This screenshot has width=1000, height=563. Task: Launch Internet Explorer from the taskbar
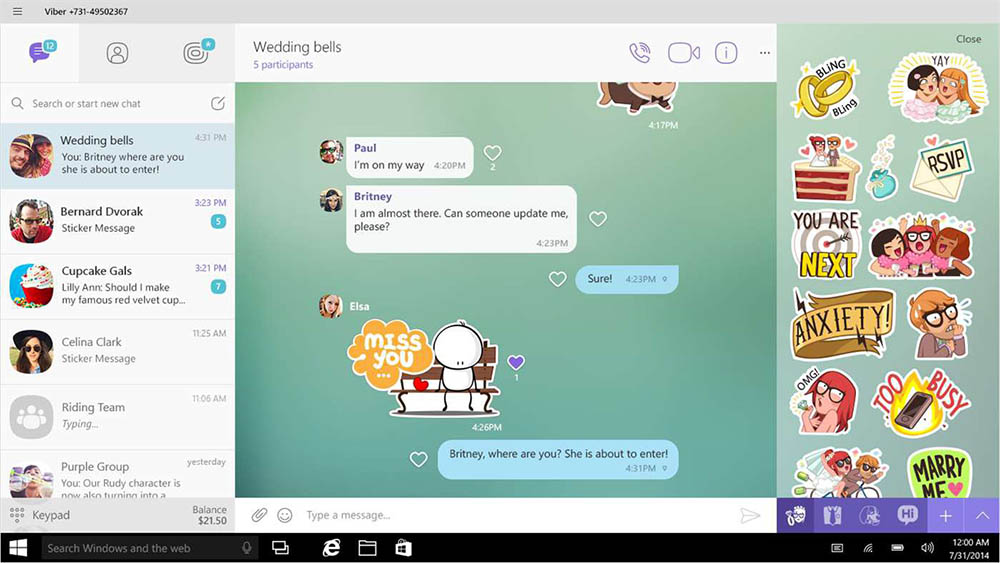[331, 548]
